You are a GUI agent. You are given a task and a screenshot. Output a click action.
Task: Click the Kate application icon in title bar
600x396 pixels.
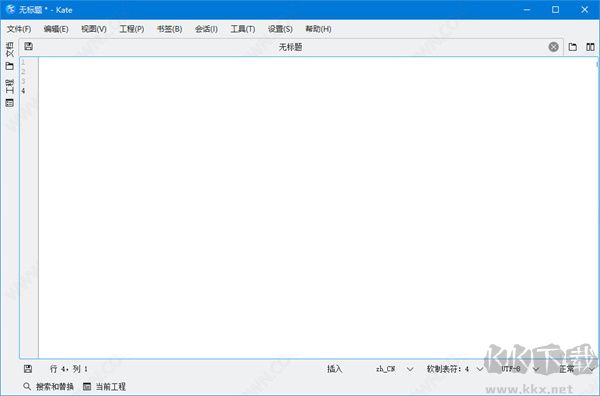pyautogui.click(x=10, y=9)
